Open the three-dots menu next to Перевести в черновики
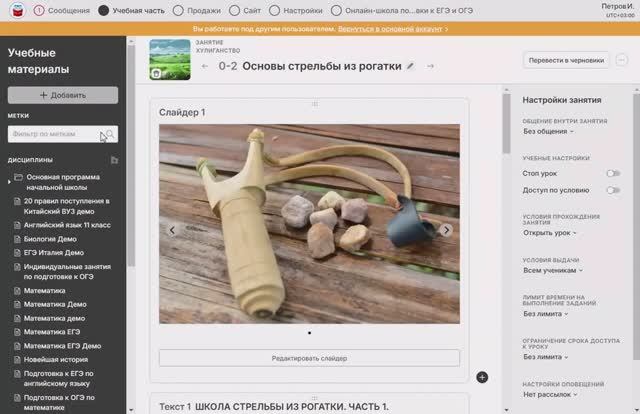Image resolution: width=640 pixels, height=414 pixels. click(x=621, y=60)
